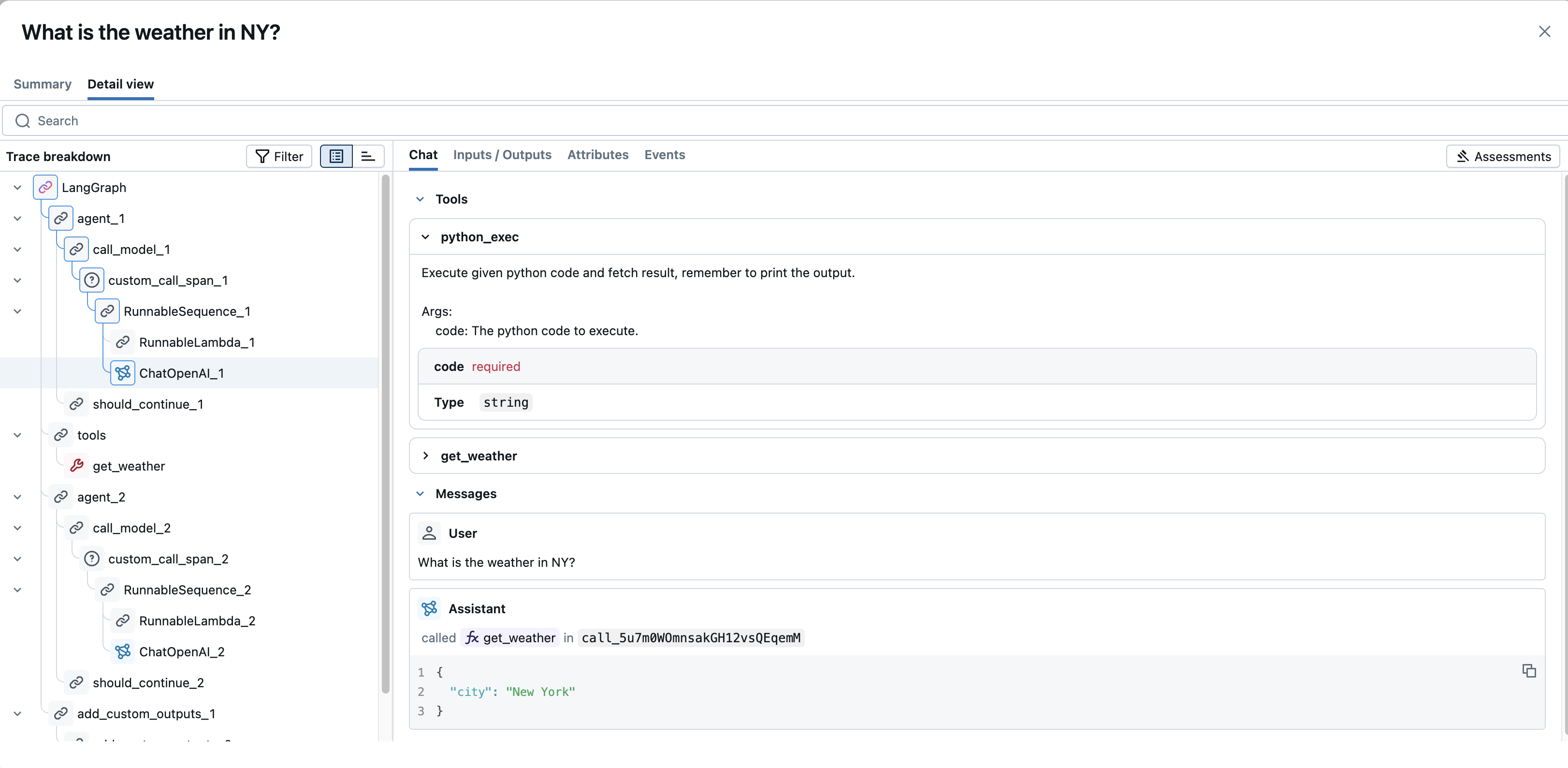Switch to the Attributes tab
The width and height of the screenshot is (1568, 768).
597,155
